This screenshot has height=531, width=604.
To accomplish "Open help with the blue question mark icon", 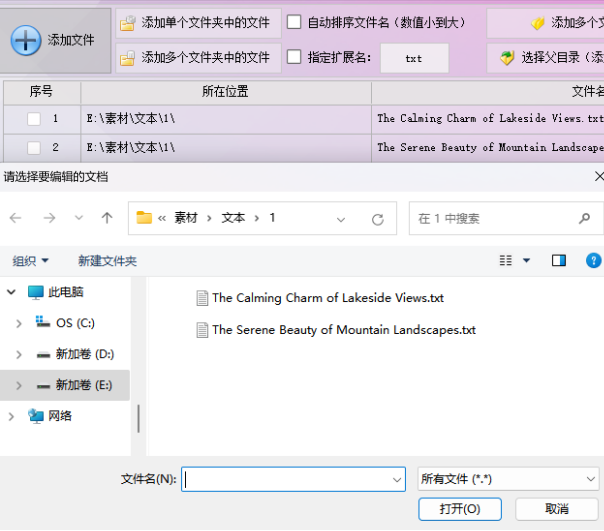I will (593, 261).
